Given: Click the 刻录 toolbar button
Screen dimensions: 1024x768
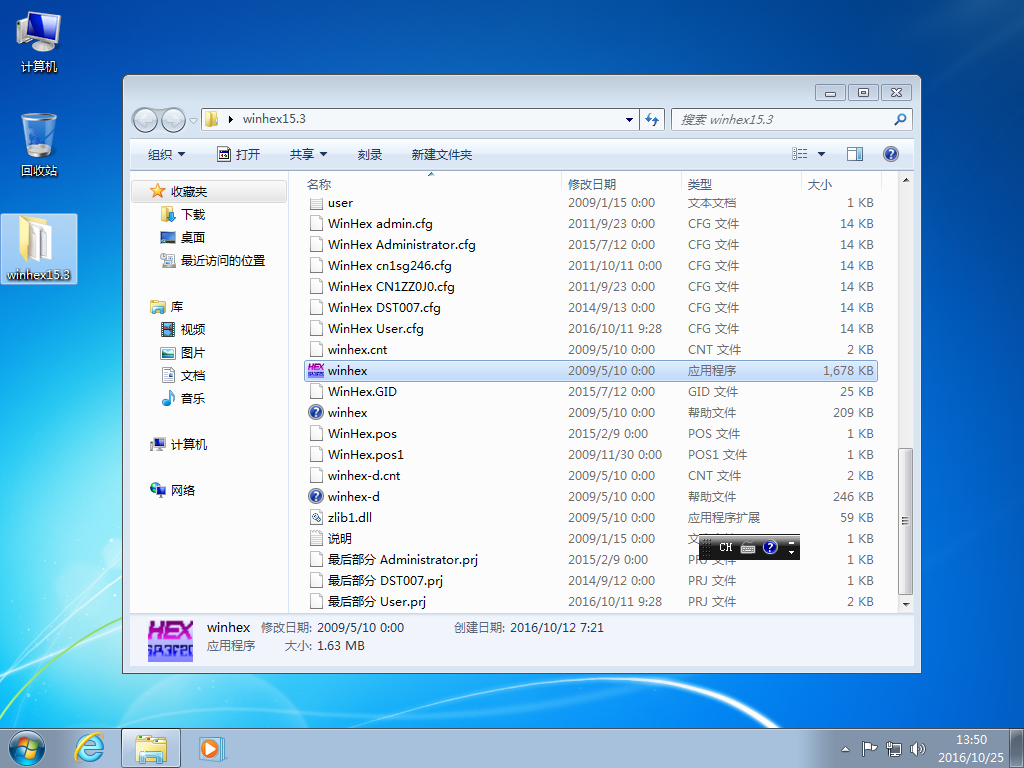Looking at the screenshot, I should [x=370, y=154].
